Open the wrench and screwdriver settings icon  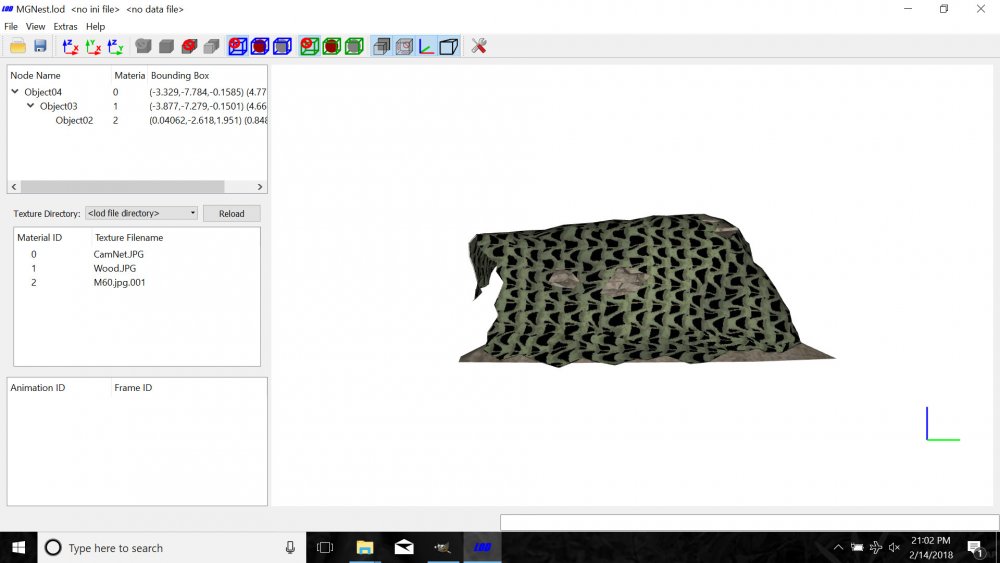click(x=479, y=46)
